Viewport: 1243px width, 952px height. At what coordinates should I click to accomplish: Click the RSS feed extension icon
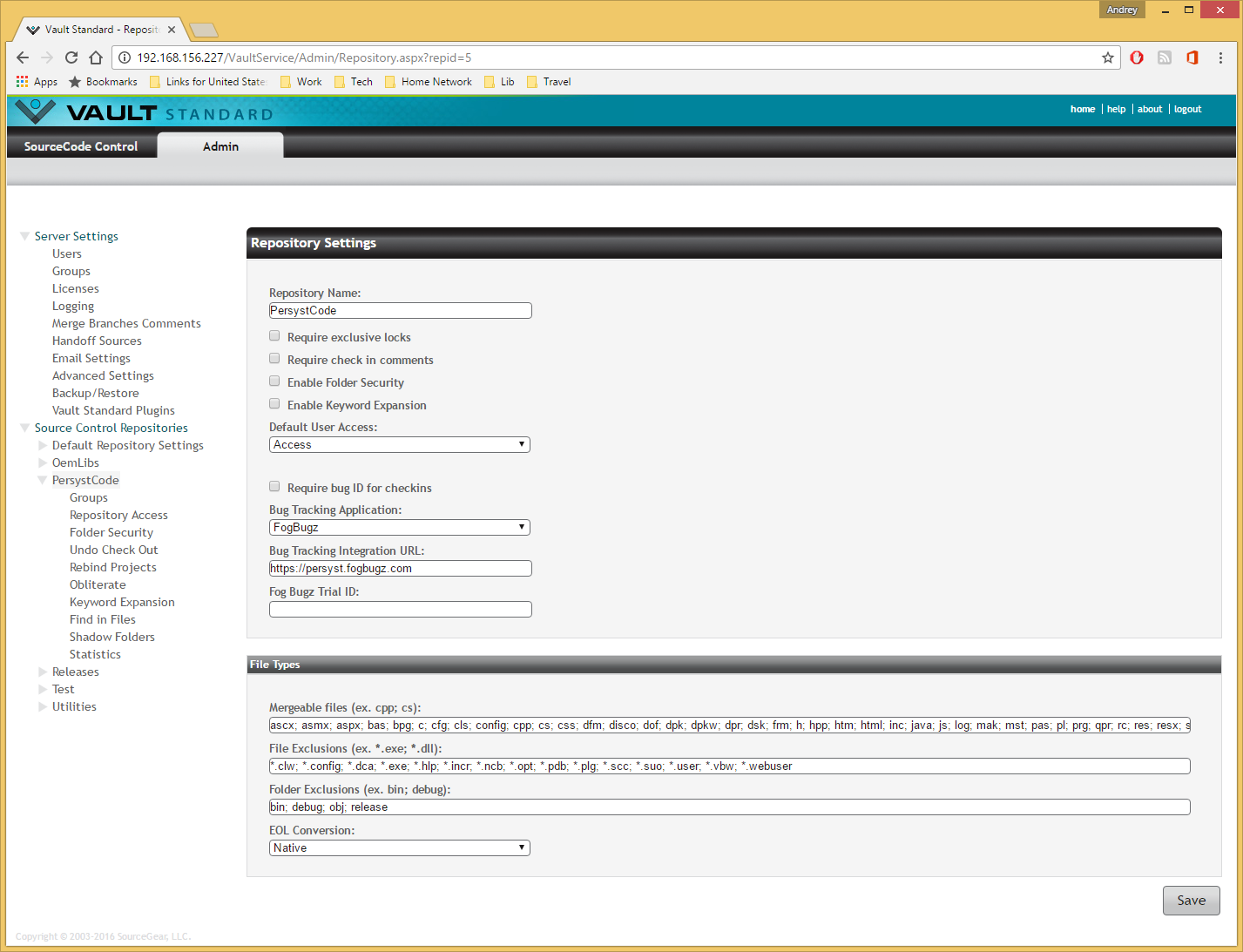point(1165,57)
